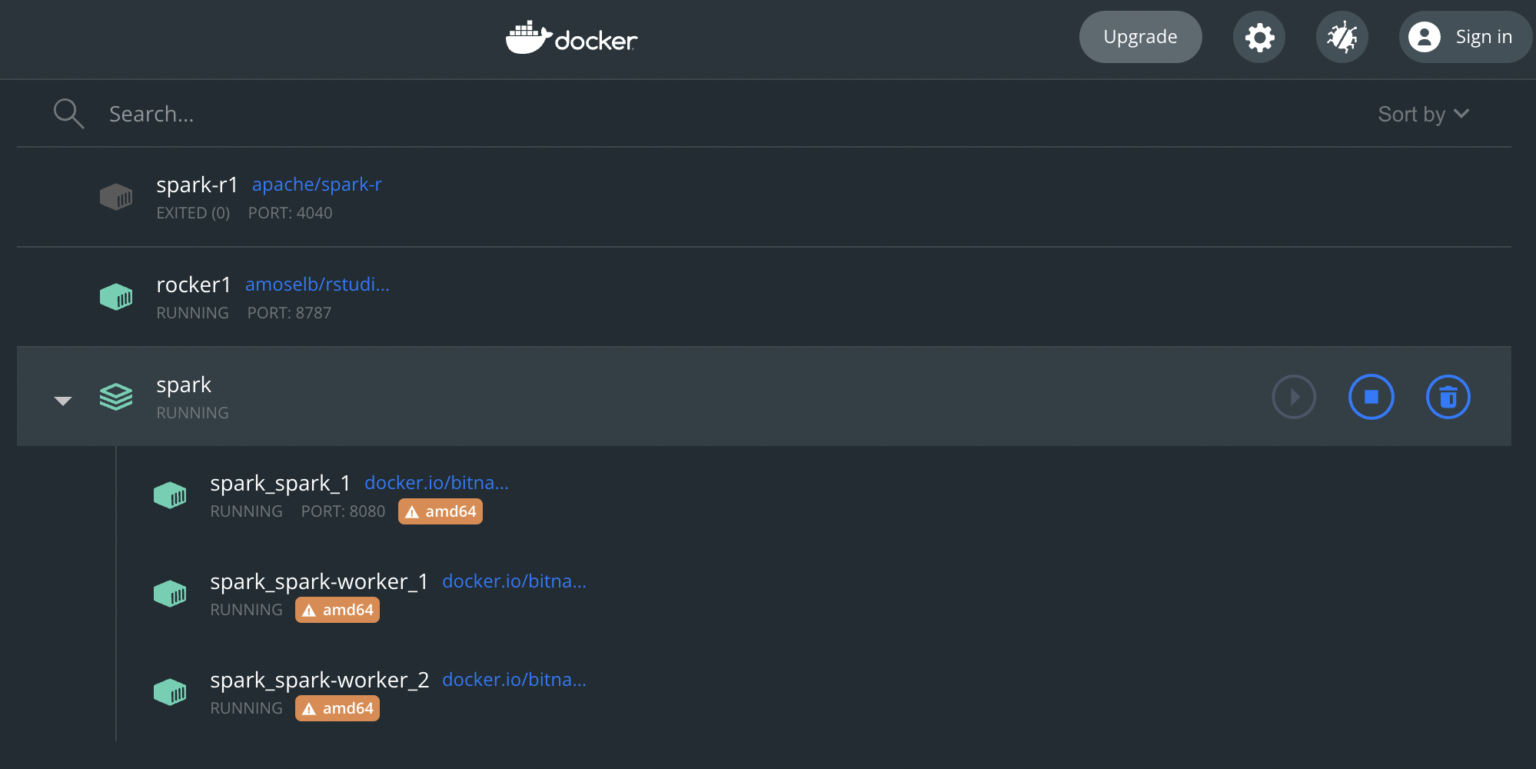This screenshot has width=1536, height=769.
Task: Click the grey spark-r1 container icon
Action: [x=116, y=197]
